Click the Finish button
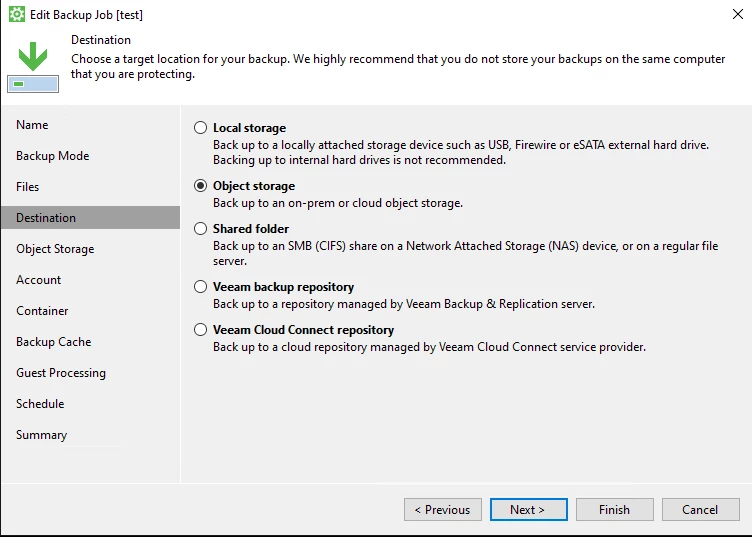Image resolution: width=752 pixels, height=537 pixels. tap(614, 509)
